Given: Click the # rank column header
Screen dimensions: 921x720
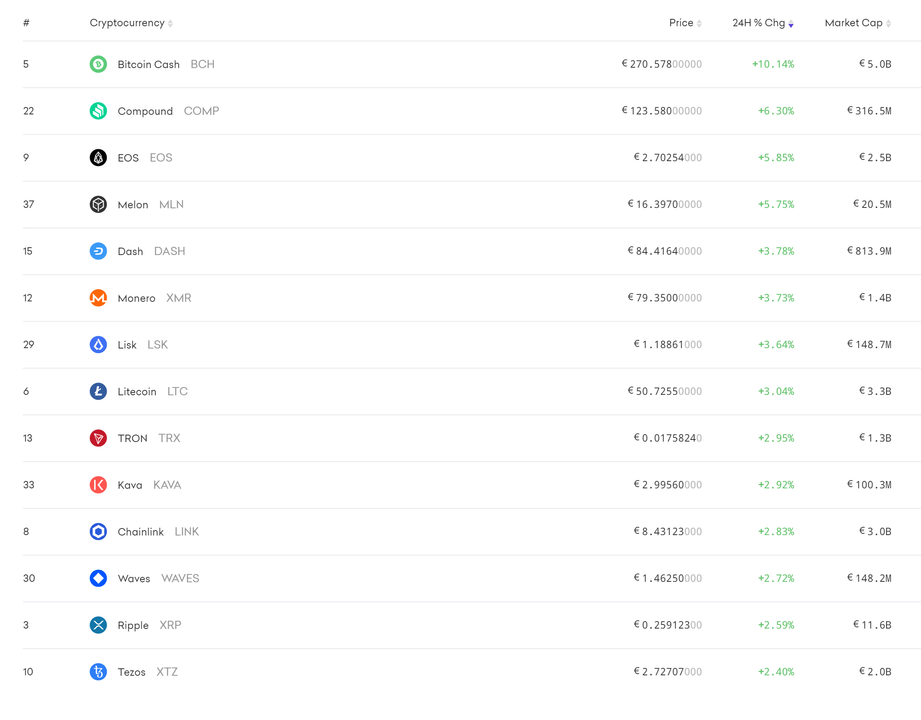Looking at the screenshot, I should (x=26, y=23).
